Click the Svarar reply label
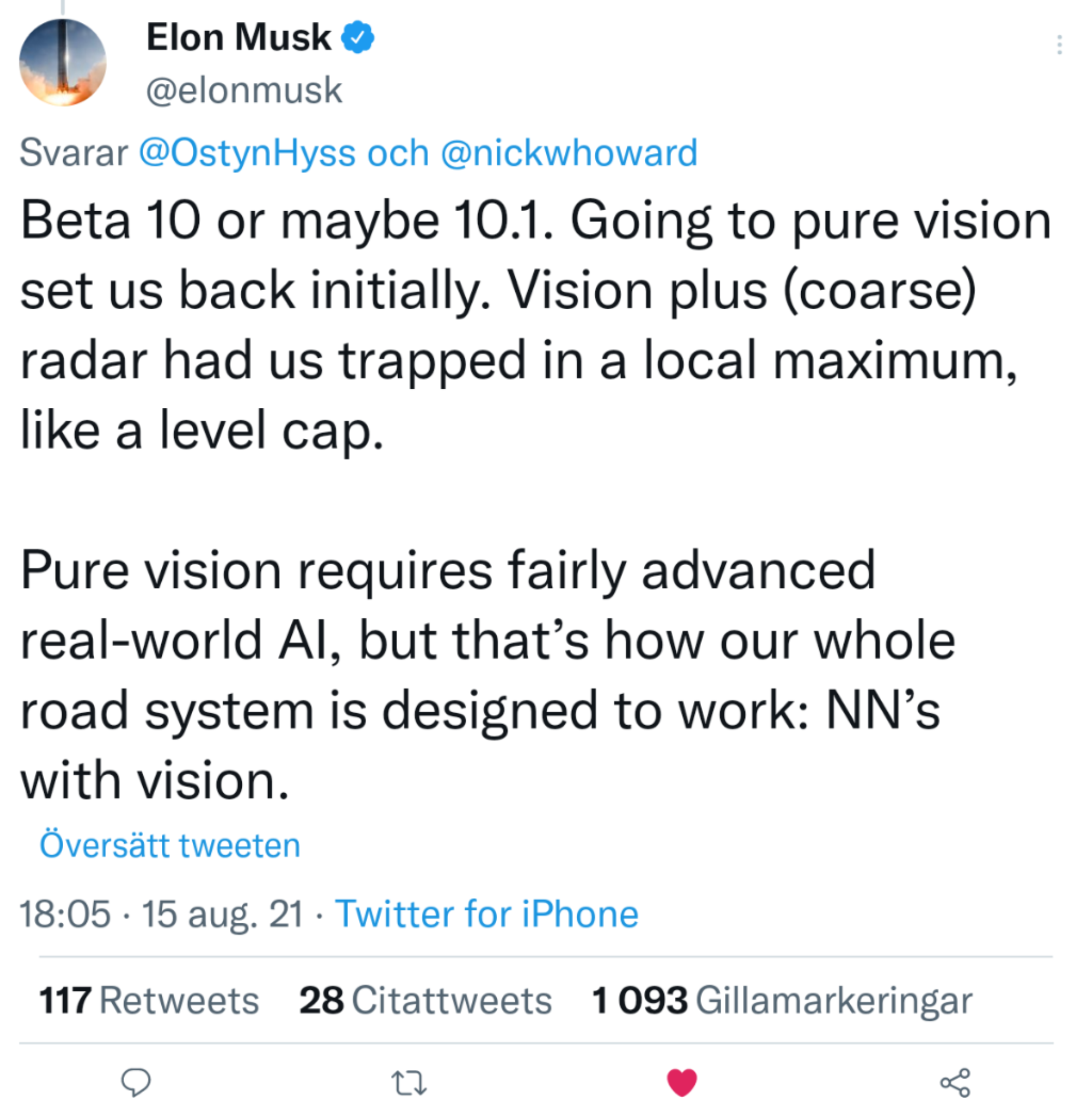This screenshot has width=1092, height=1115. click(74, 153)
